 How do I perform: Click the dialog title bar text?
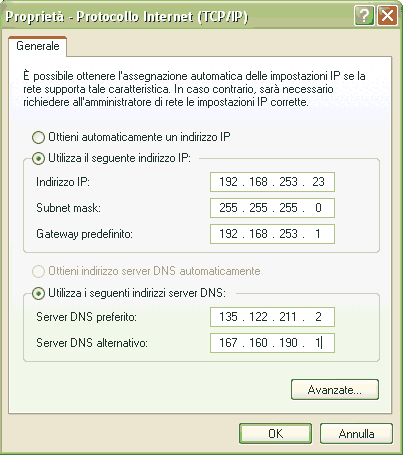tap(127, 16)
